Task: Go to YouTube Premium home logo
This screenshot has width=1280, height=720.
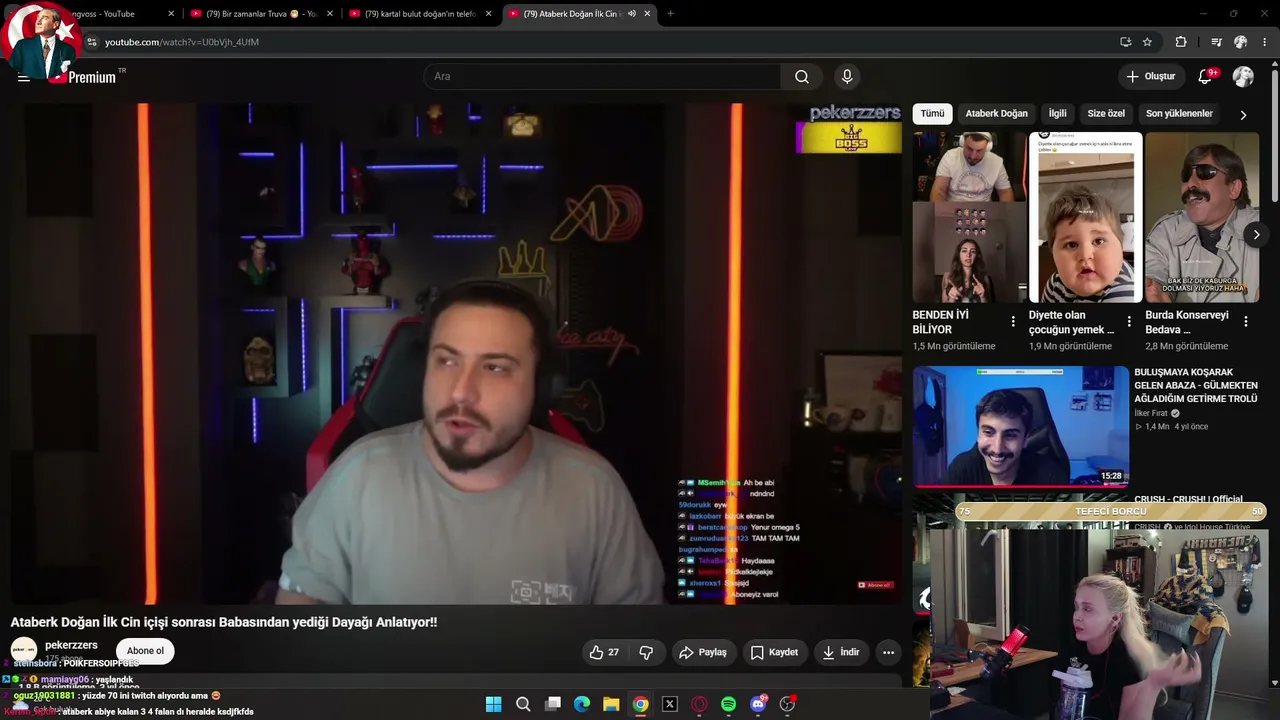Action: [x=86, y=77]
